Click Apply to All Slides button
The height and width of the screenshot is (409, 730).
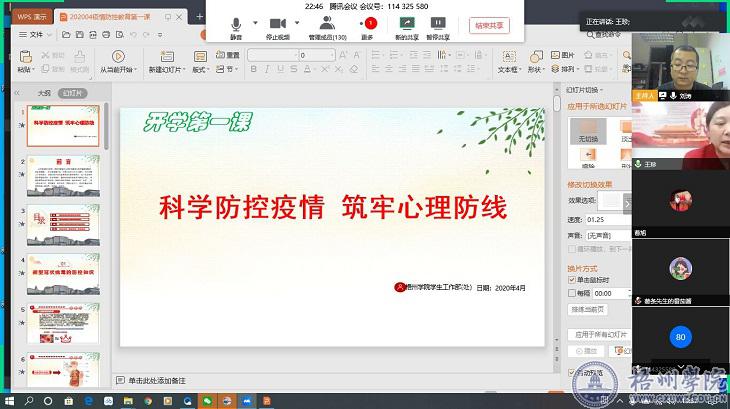tap(598, 334)
